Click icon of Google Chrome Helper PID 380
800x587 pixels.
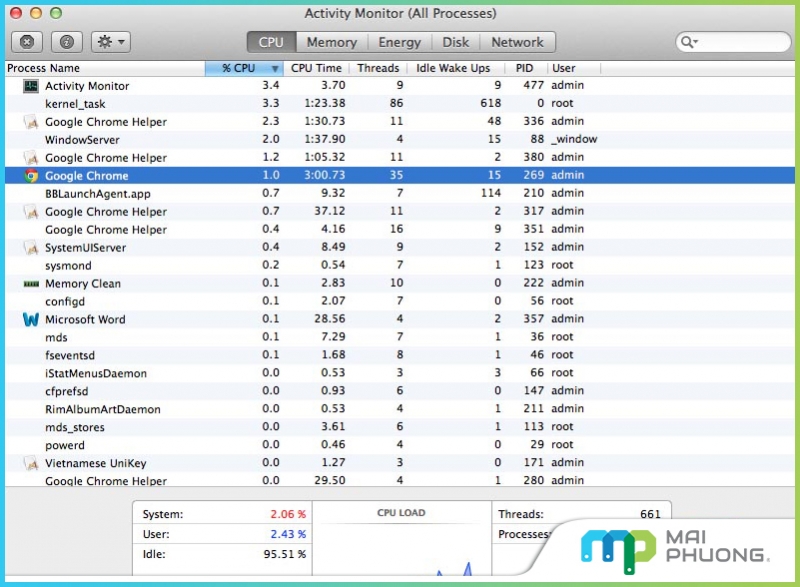(31, 158)
